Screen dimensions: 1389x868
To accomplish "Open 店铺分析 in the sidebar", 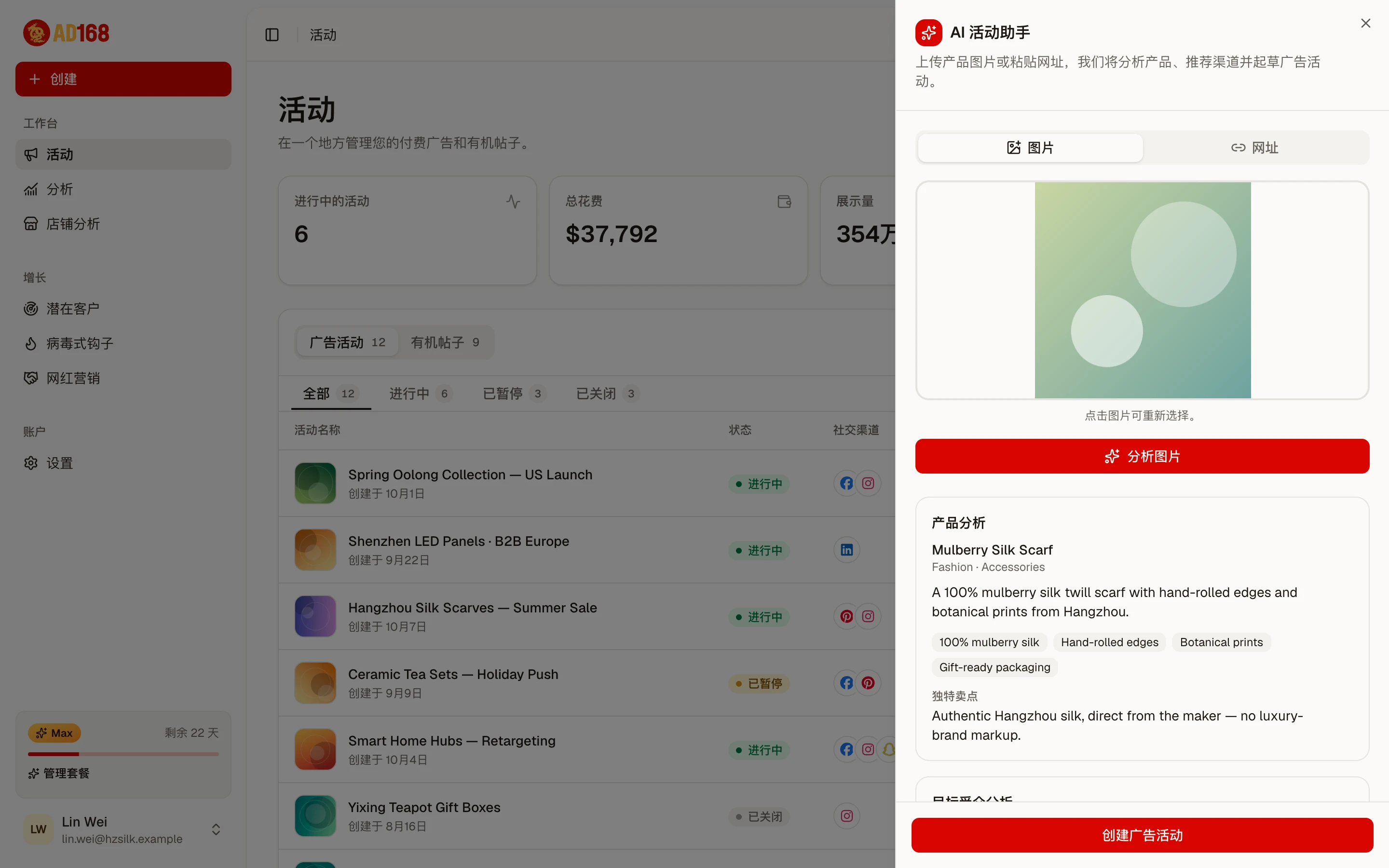I will pos(123,224).
